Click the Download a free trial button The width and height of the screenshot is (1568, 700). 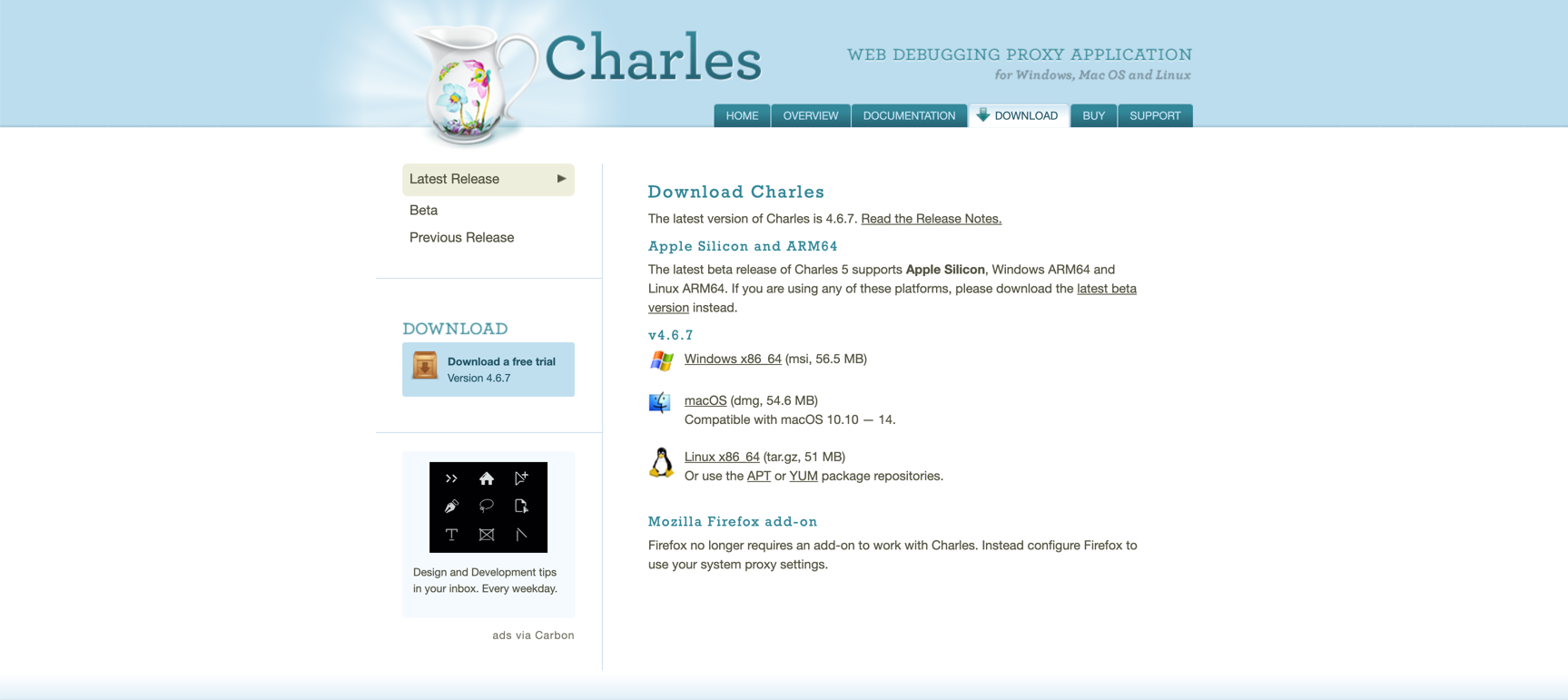500,369
